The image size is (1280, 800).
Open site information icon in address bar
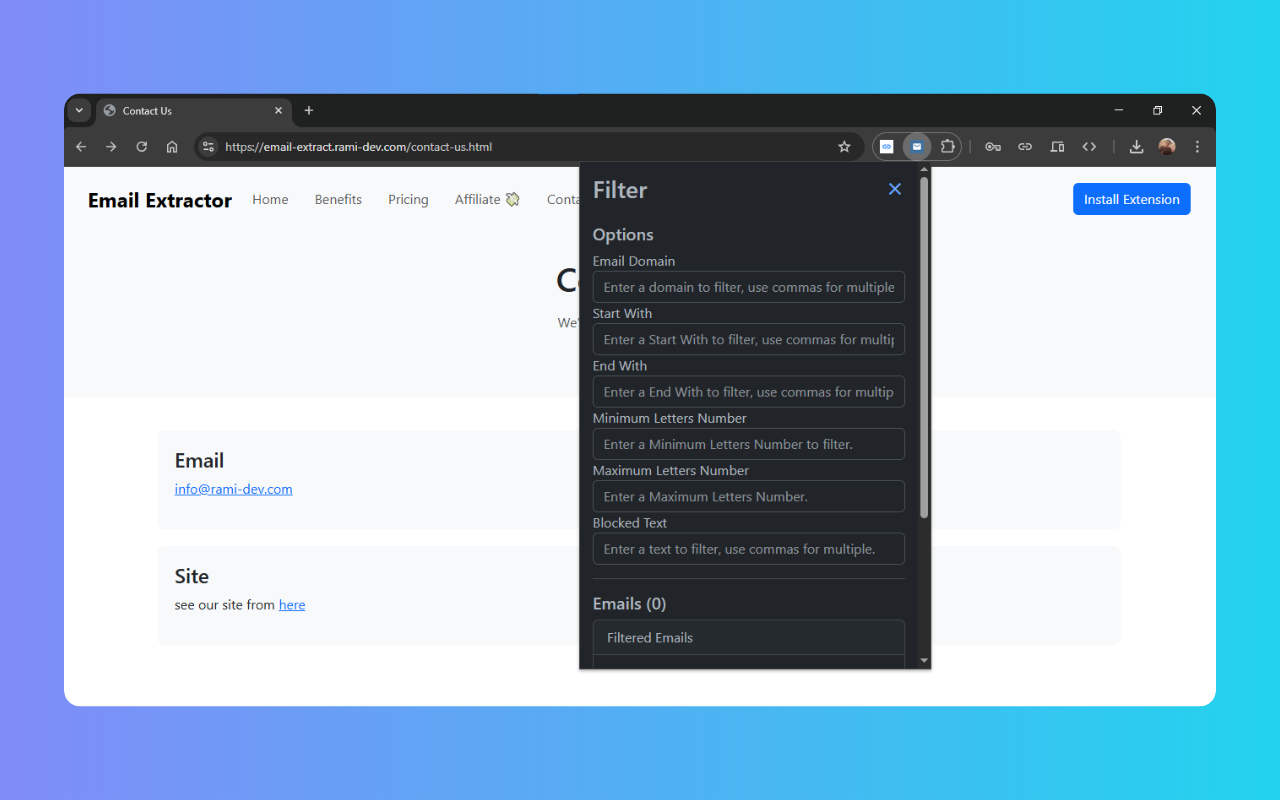tap(208, 147)
